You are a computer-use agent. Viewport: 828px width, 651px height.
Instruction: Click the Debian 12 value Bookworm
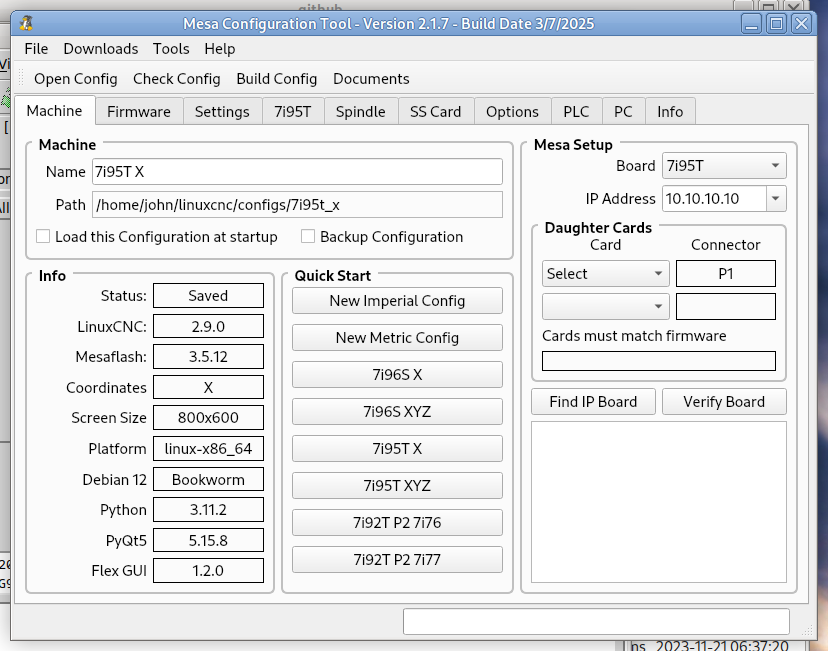[208, 479]
